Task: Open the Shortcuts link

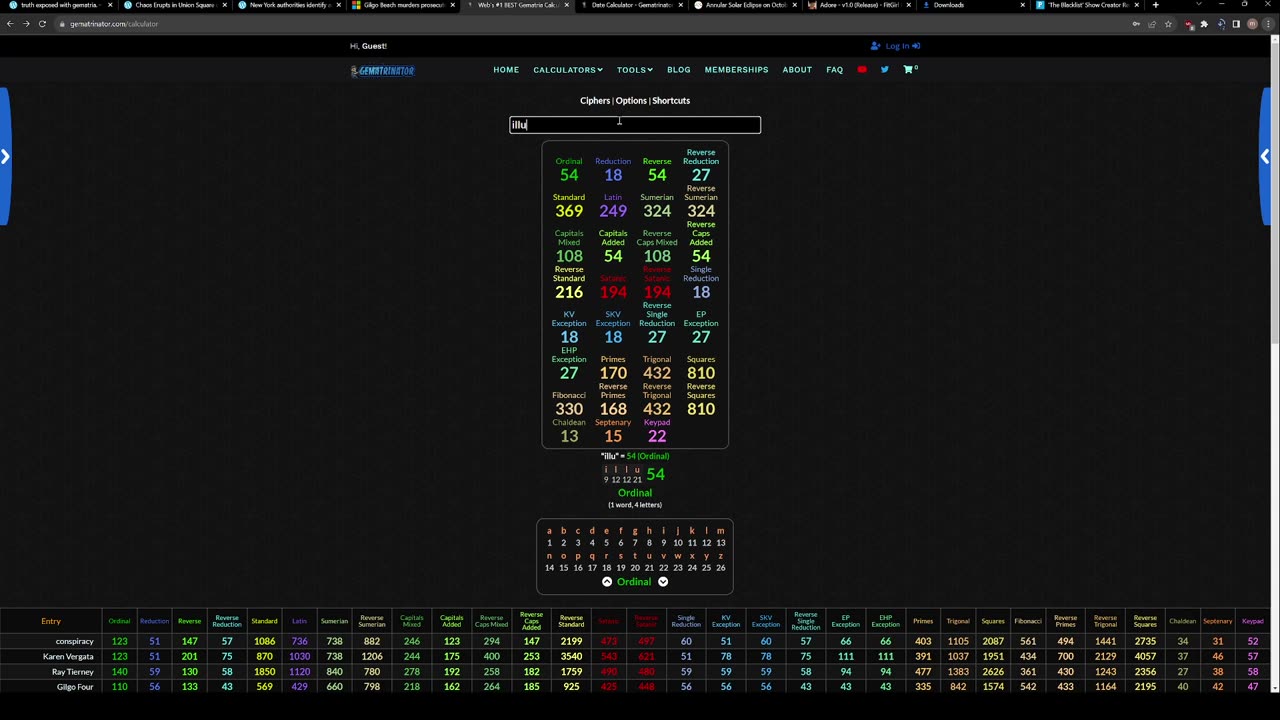Action: (x=671, y=101)
